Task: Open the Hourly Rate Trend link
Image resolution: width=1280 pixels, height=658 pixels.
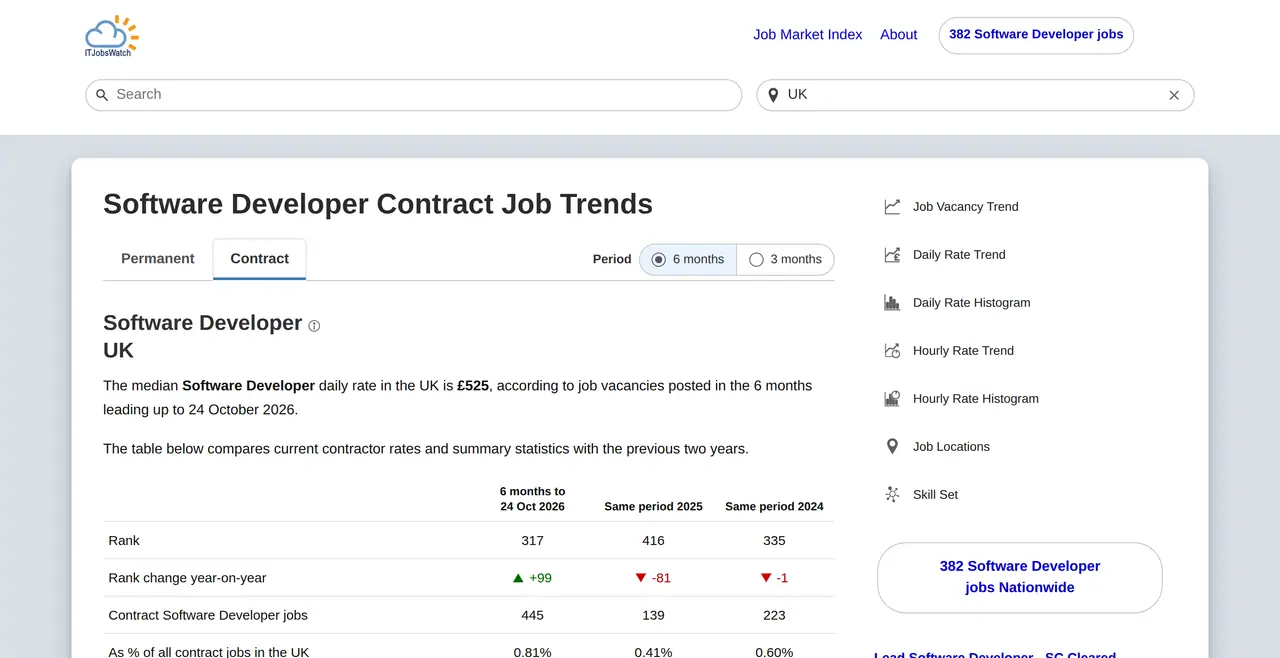Action: click(963, 351)
